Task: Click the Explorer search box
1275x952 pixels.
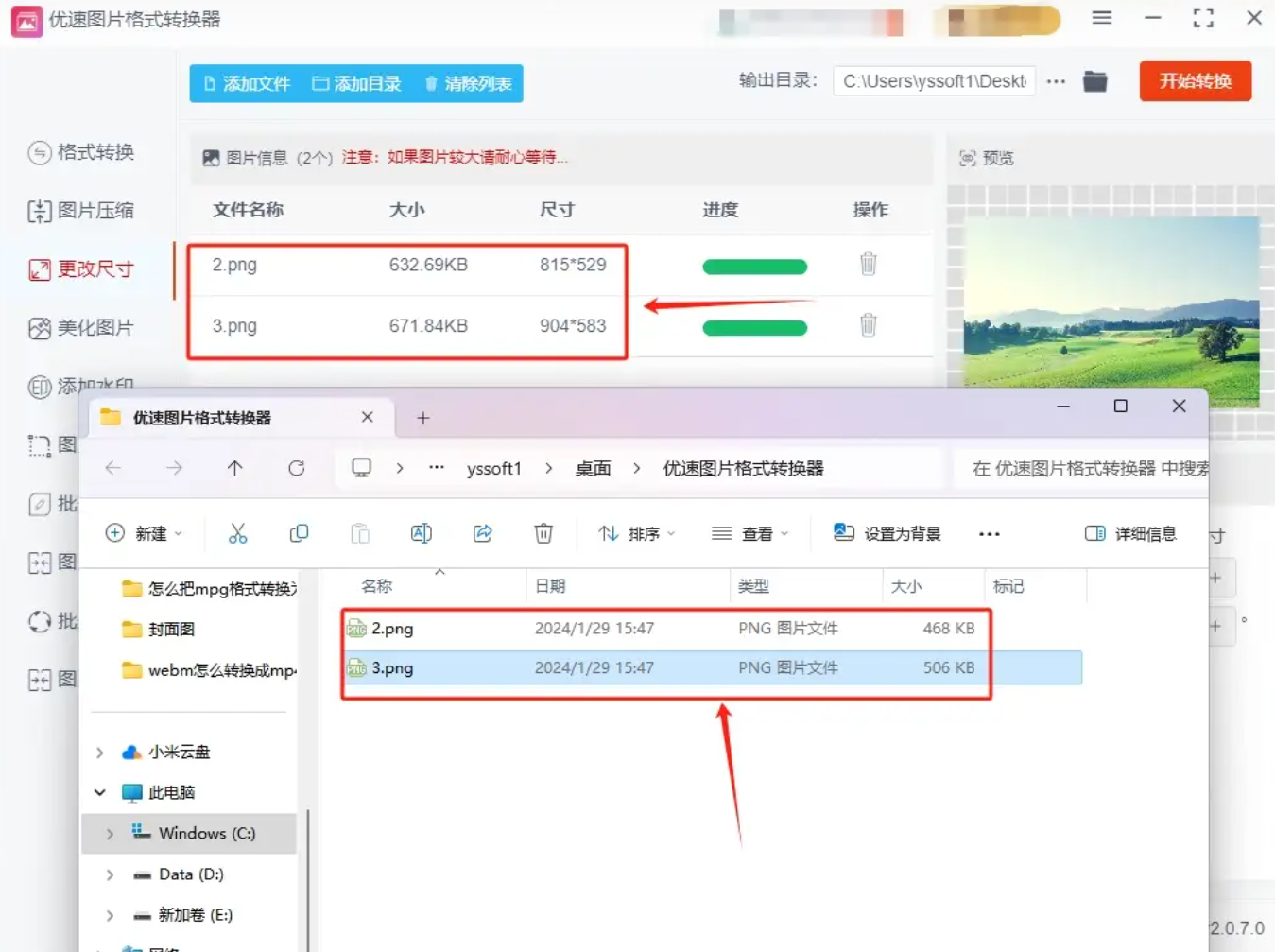Action: 1082,469
